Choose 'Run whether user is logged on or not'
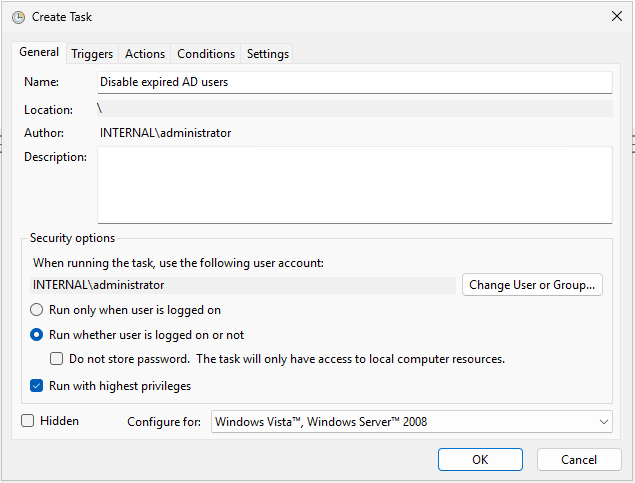 pyautogui.click(x=37, y=335)
